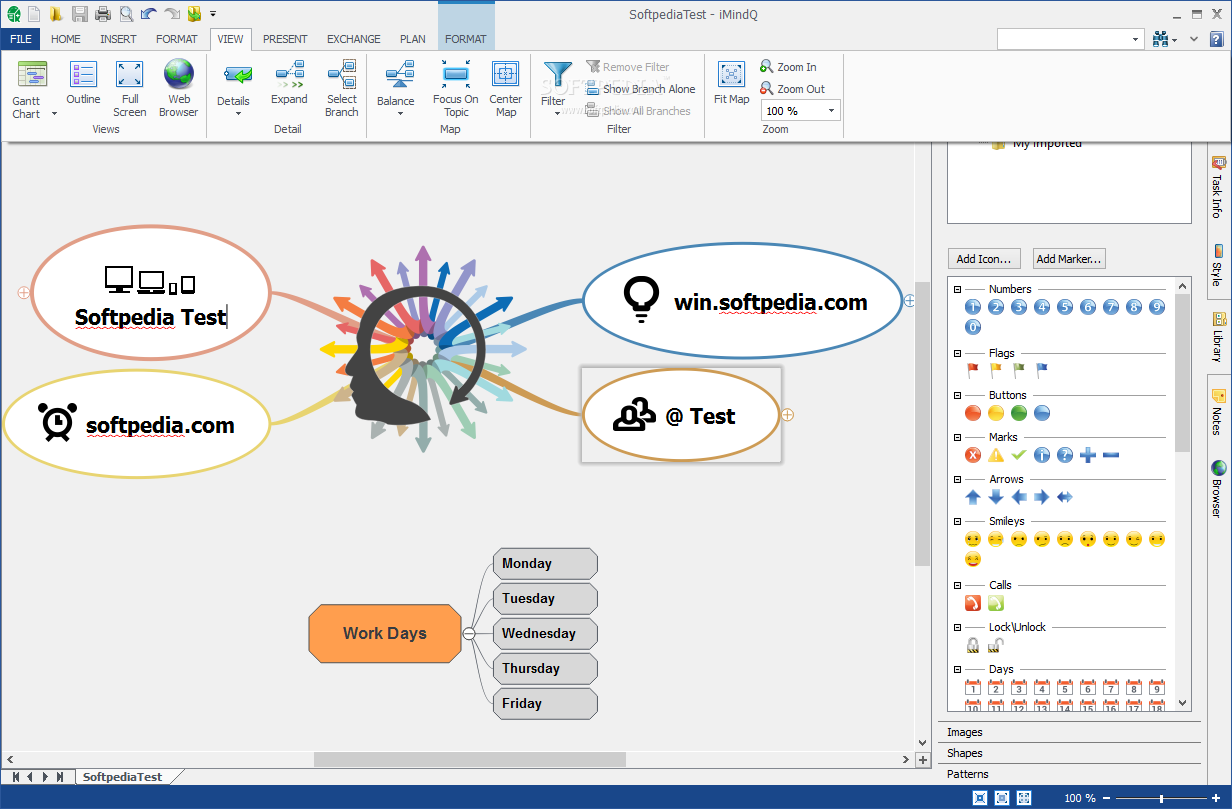Viewport: 1232px width, 809px height.
Task: Insert the green check mark icon
Action: tap(1019, 455)
